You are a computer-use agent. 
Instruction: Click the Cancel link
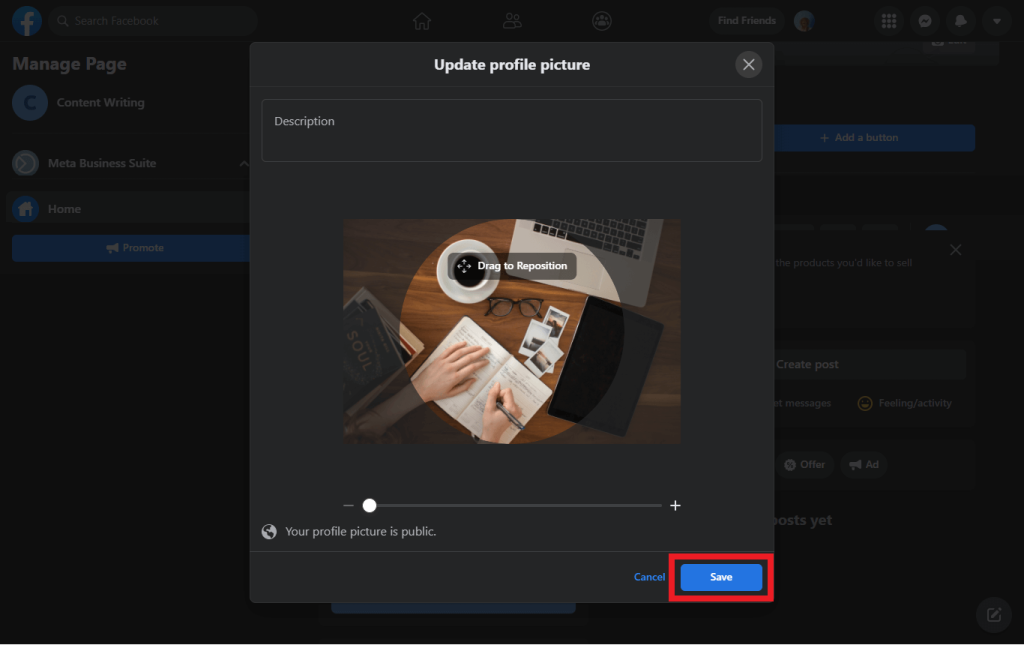[x=649, y=577]
